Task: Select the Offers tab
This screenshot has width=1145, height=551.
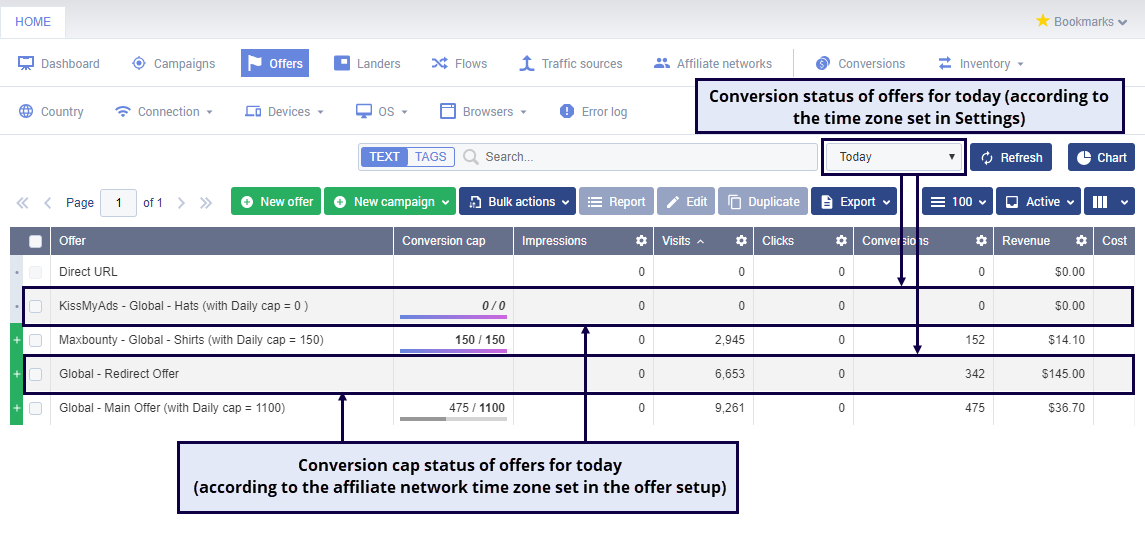Action: click(x=275, y=63)
